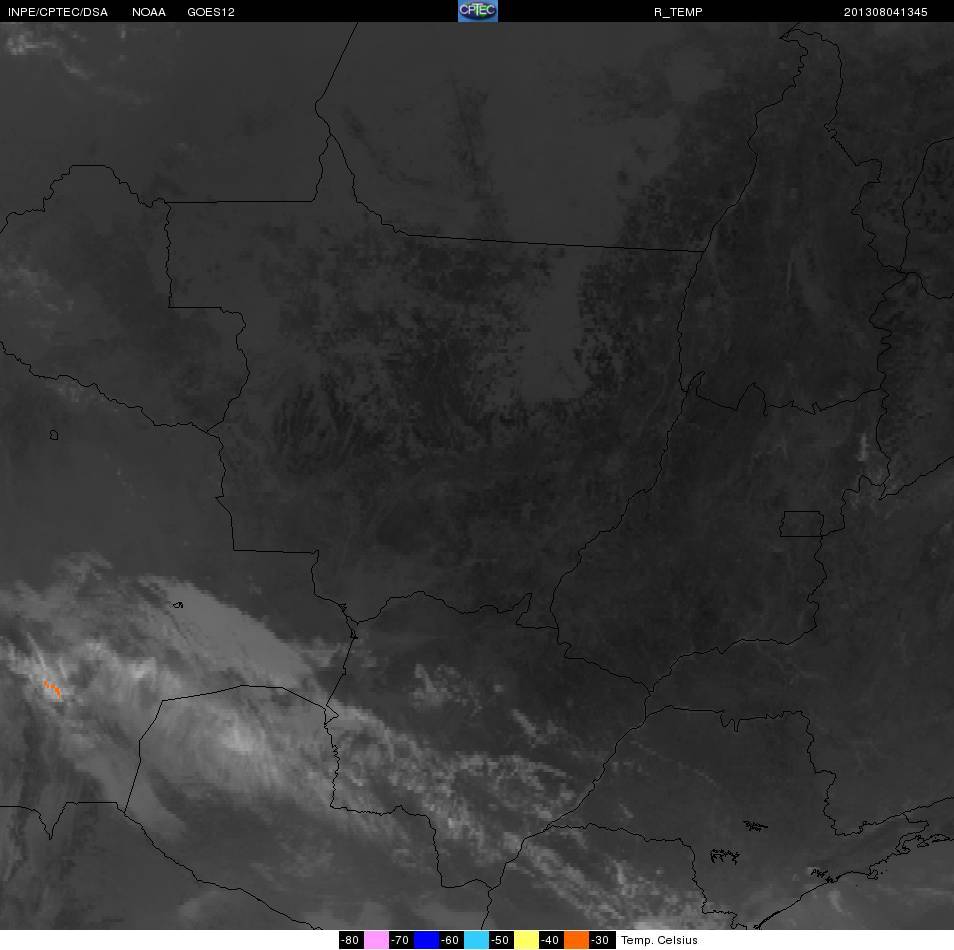The width and height of the screenshot is (954, 950).
Task: Click the -70 legend value
Action: click(x=401, y=940)
